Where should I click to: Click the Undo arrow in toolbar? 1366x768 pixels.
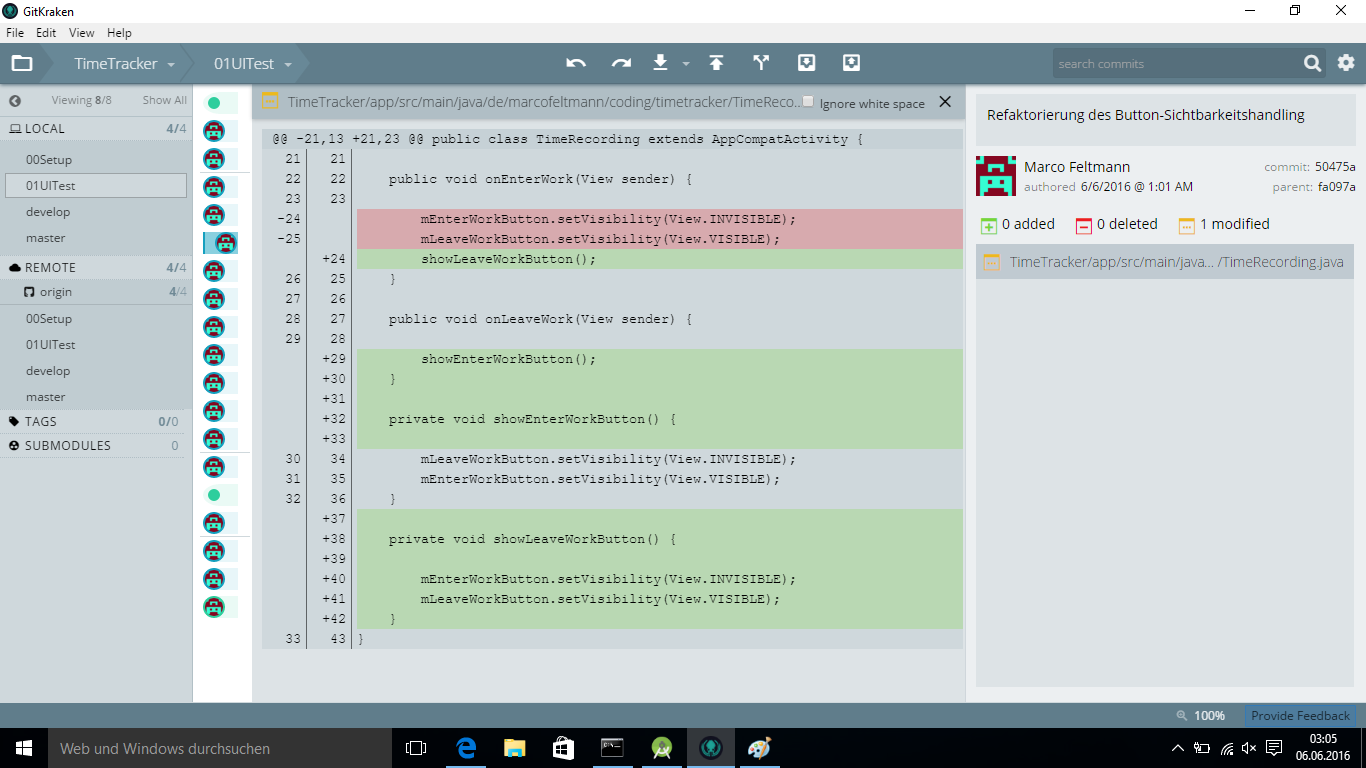click(x=576, y=63)
